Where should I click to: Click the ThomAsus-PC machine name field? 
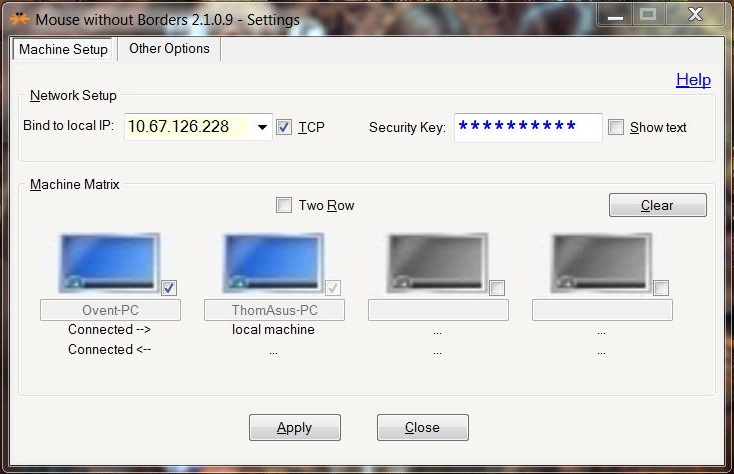(x=274, y=310)
